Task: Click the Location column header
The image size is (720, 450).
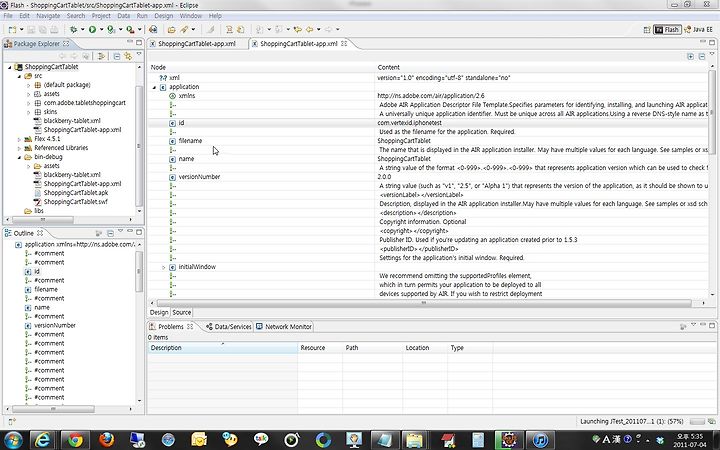Action: click(x=425, y=348)
